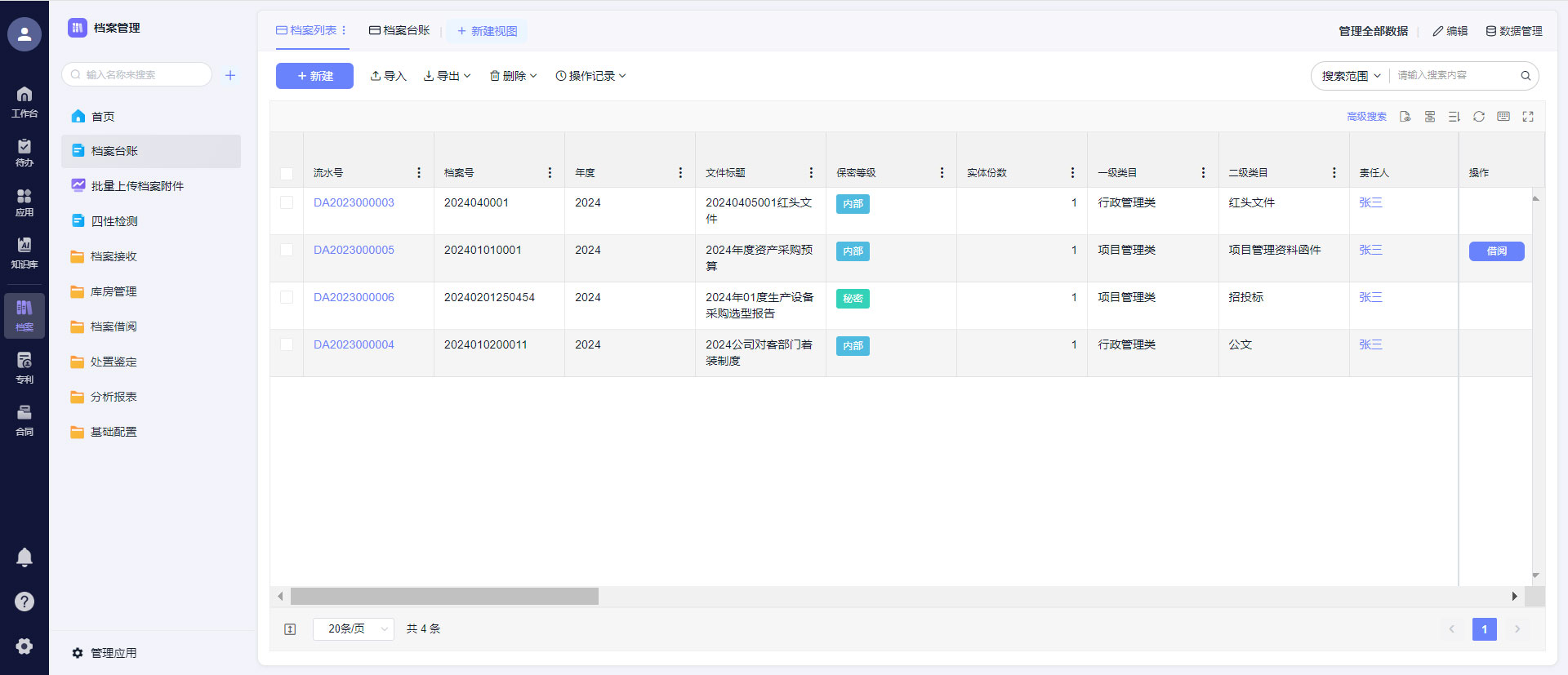Screen dimensions: 1568x675
Task: Open the 专利 sidebar icon
Action: click(24, 367)
